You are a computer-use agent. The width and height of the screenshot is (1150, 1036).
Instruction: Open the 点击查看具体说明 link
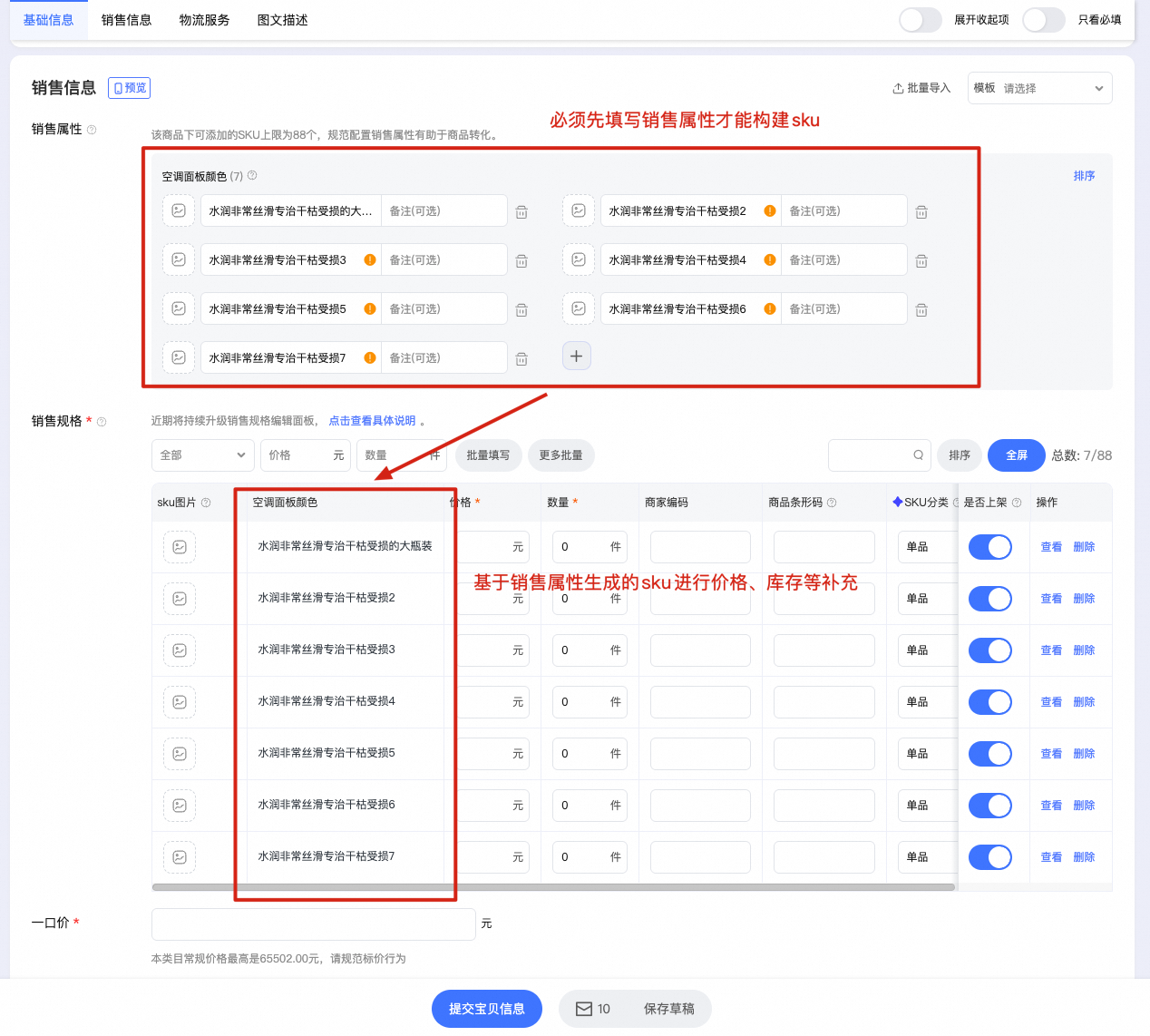(x=372, y=421)
